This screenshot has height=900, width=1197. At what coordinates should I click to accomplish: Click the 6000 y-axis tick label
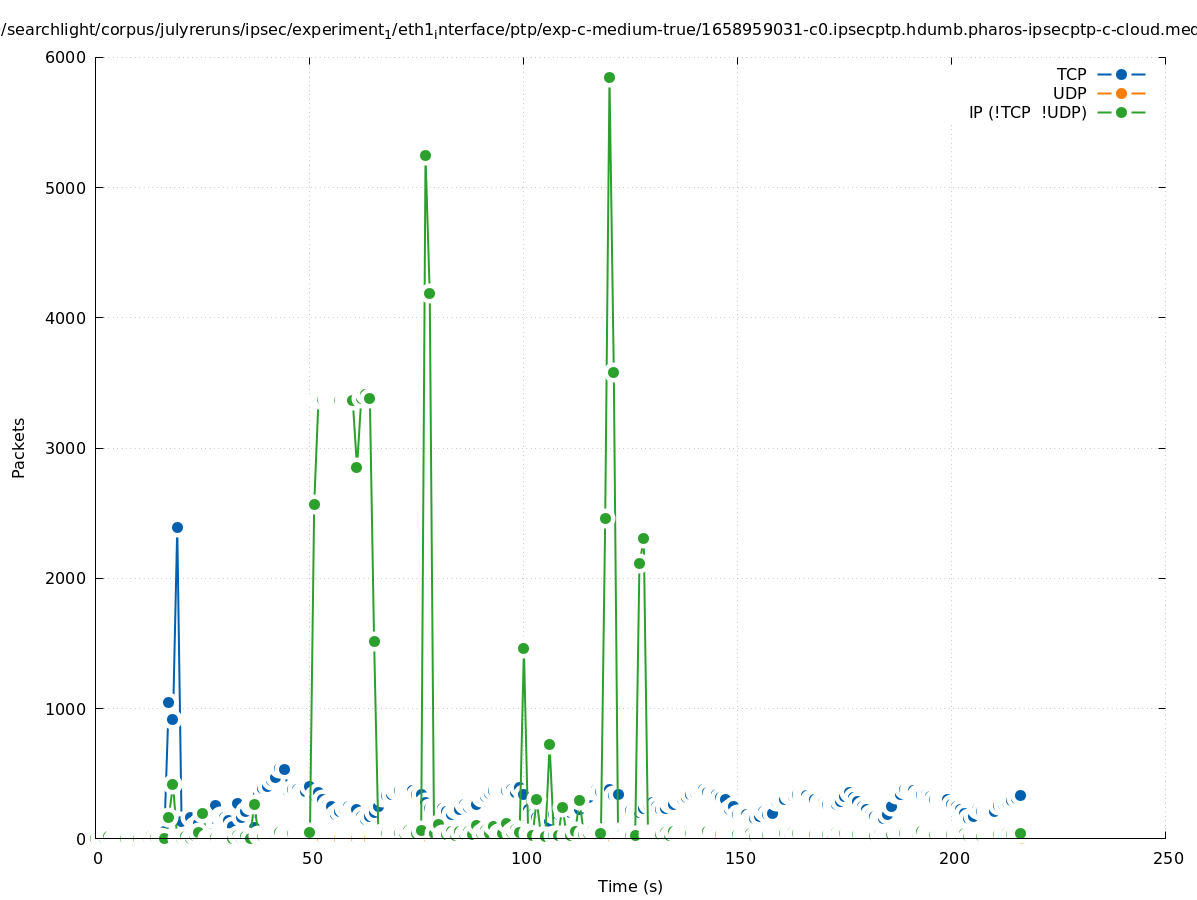click(68, 57)
